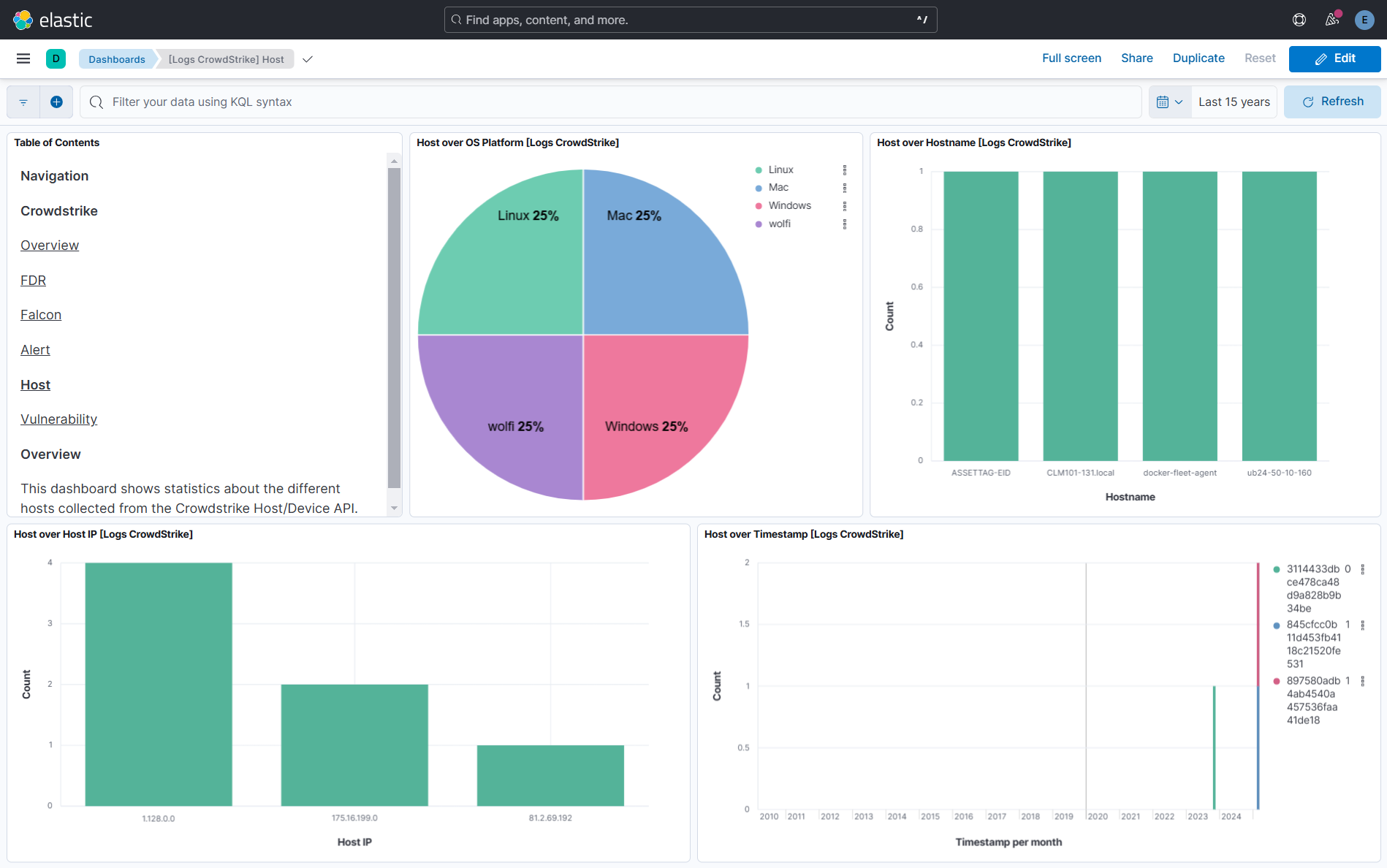Go to Dashboards breadcrumb
The height and width of the screenshot is (868, 1387).
coord(117,59)
